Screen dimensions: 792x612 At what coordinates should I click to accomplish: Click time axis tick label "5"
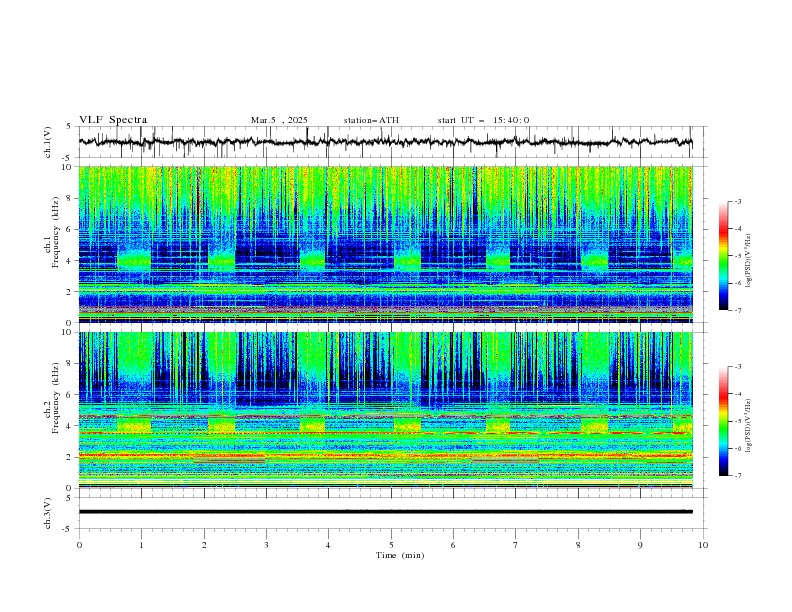click(391, 545)
